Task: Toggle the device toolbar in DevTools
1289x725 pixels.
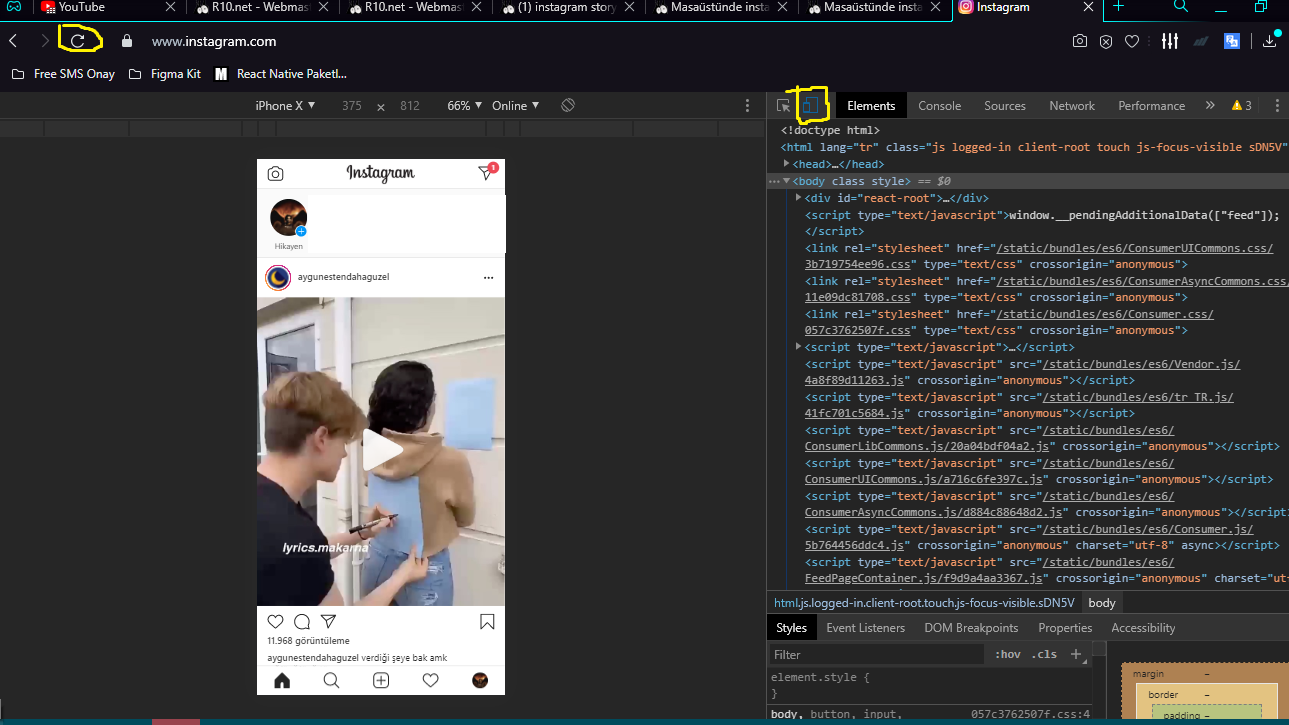Action: point(811,105)
